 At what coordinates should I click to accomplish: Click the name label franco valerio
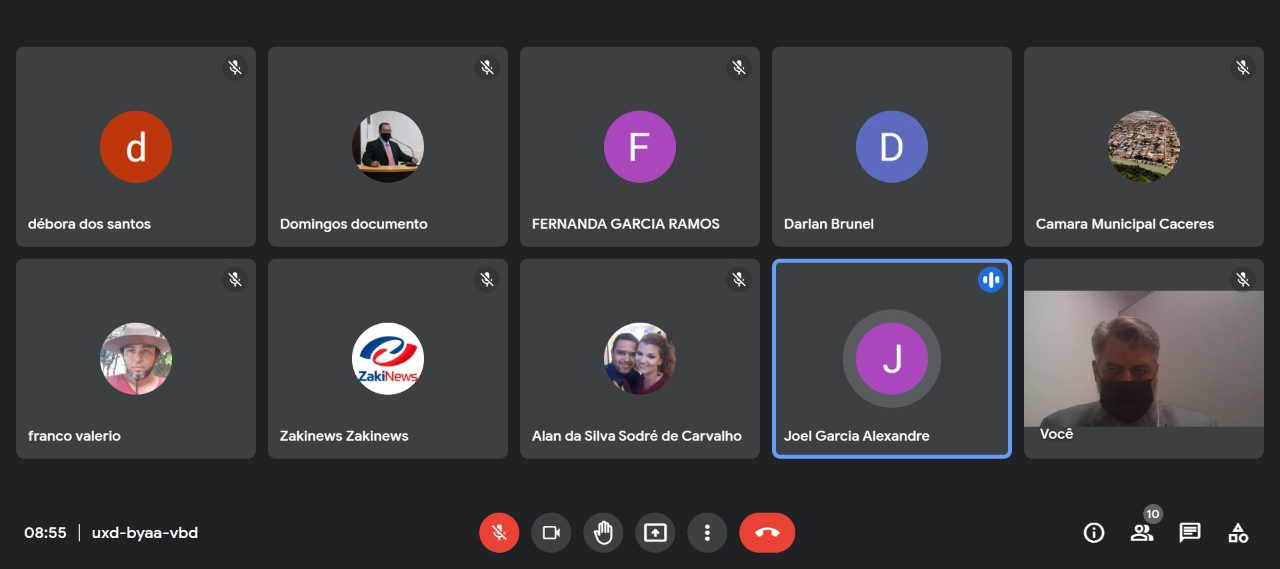click(x=74, y=436)
